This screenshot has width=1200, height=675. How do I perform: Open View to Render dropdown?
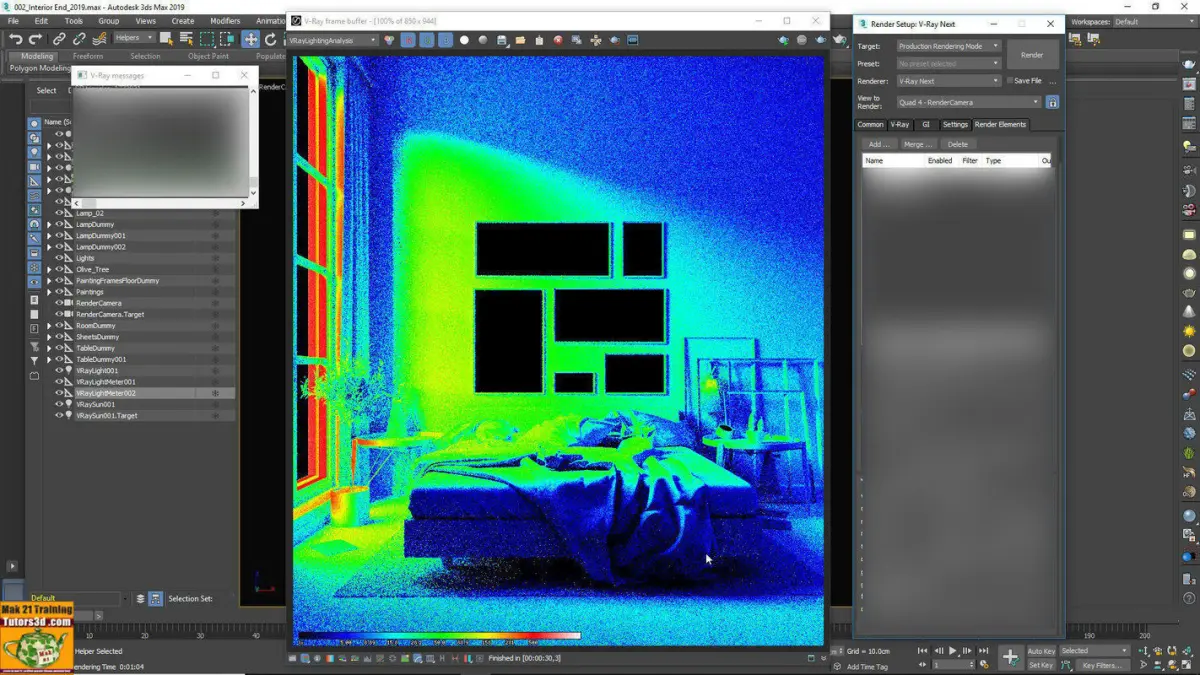point(968,102)
